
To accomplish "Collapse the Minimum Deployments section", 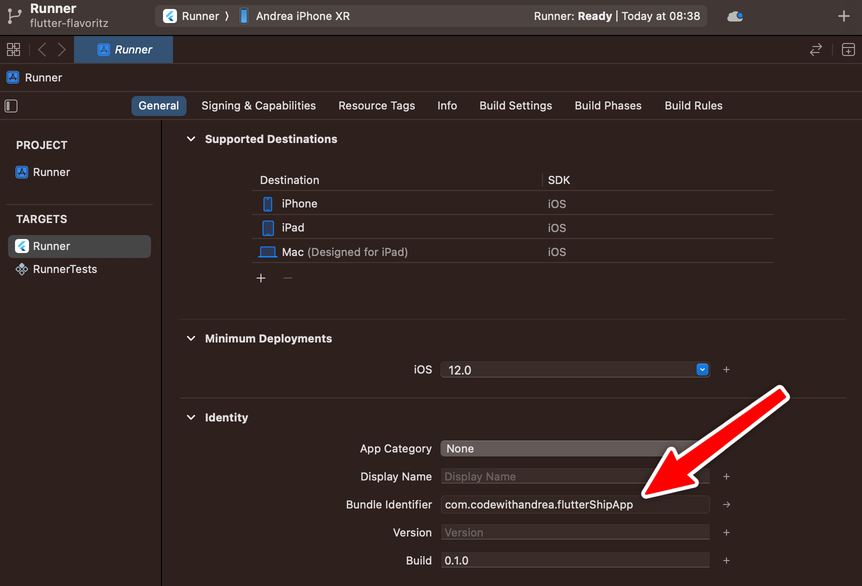I will coord(191,339).
